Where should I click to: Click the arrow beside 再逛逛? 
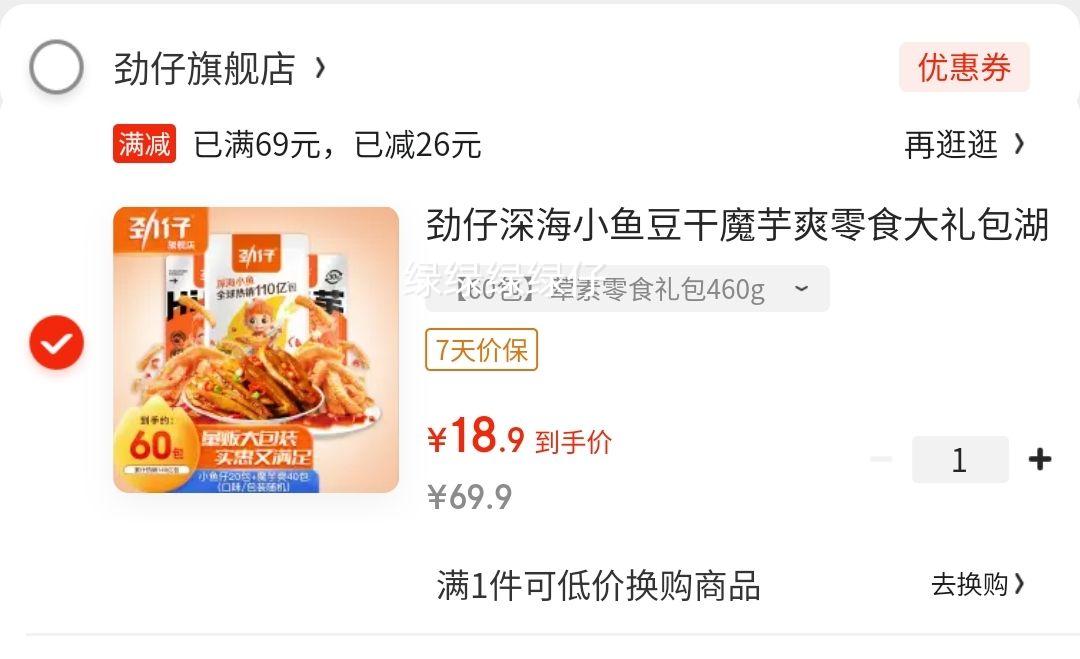click(1019, 144)
